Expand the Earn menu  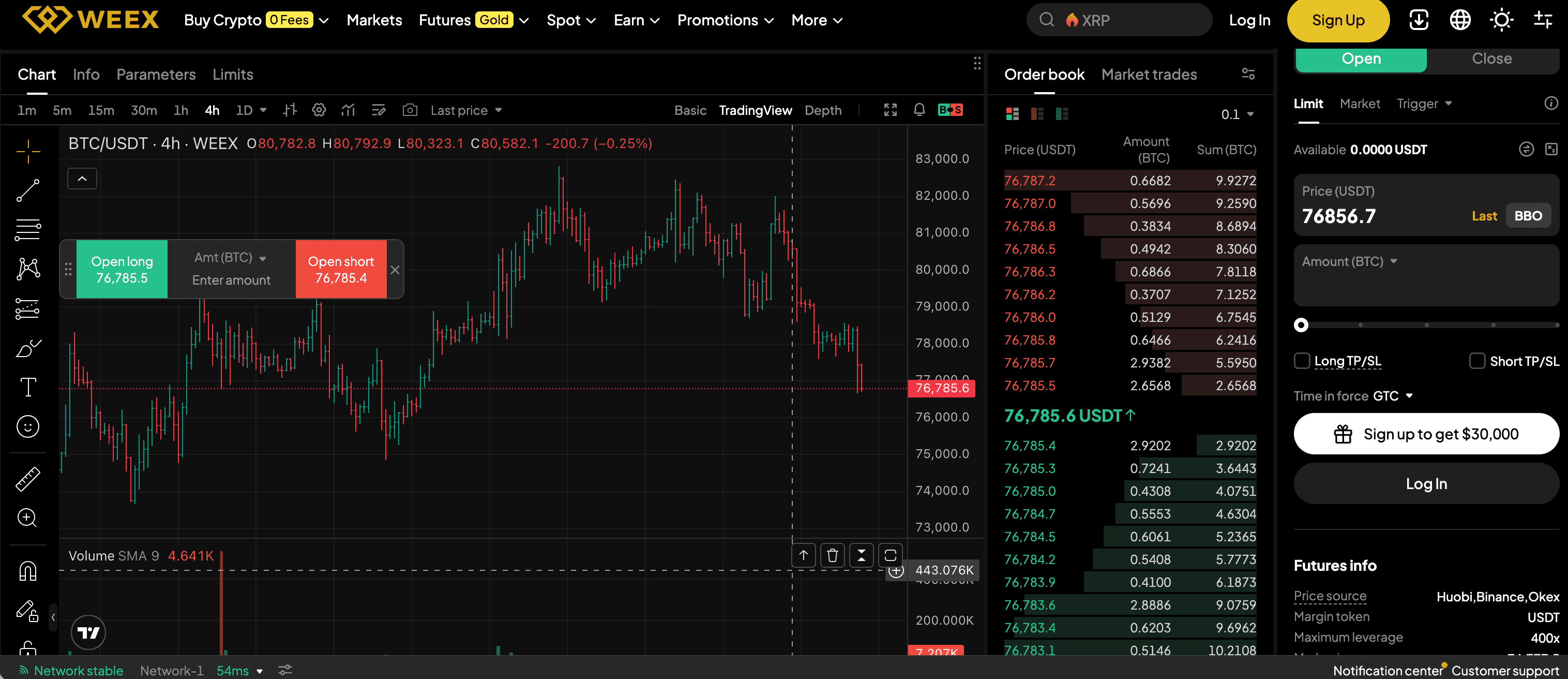pyautogui.click(x=636, y=20)
